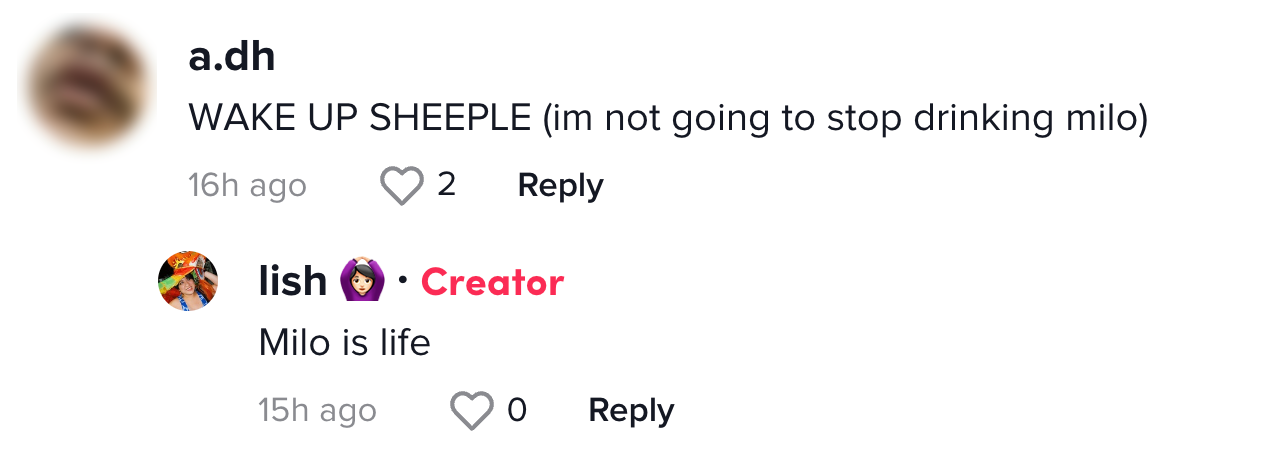Click the pink Creator badge
1286x458 pixels.
492,283
